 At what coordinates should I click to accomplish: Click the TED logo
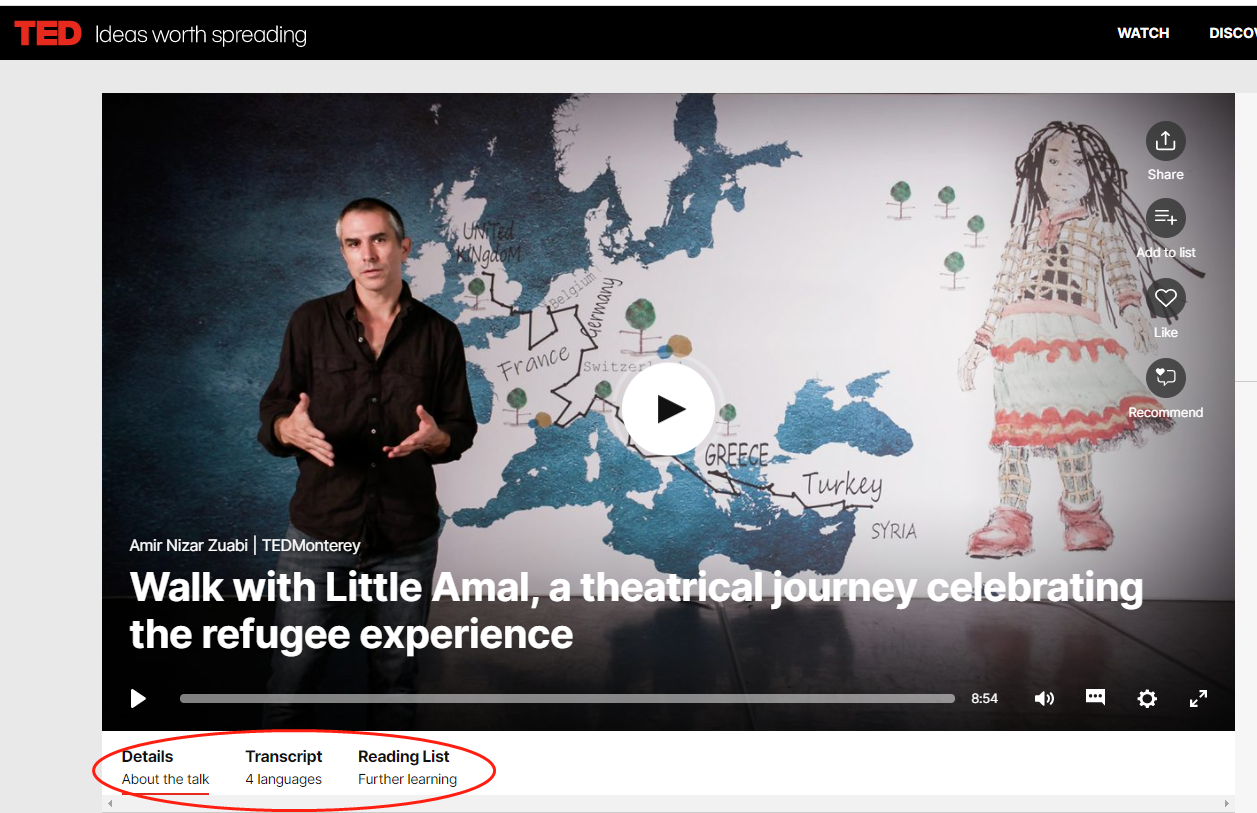coord(47,34)
